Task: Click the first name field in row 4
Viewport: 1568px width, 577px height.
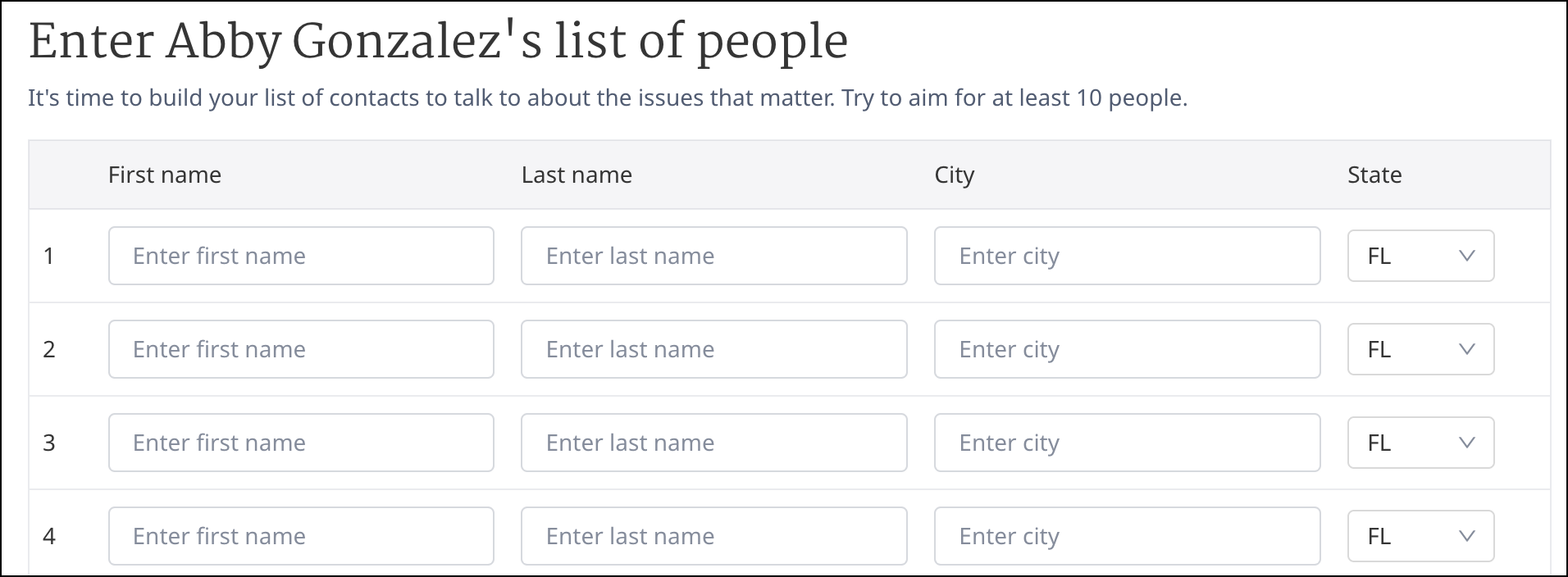Action: (301, 536)
